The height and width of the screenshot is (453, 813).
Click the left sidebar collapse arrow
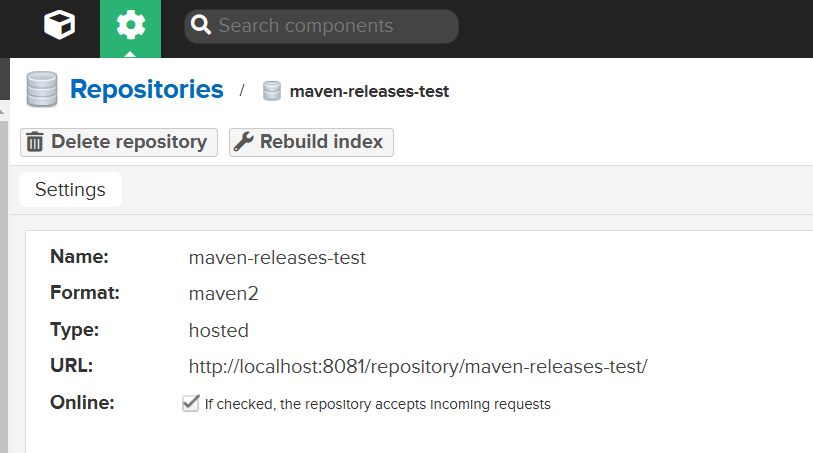point(2,111)
